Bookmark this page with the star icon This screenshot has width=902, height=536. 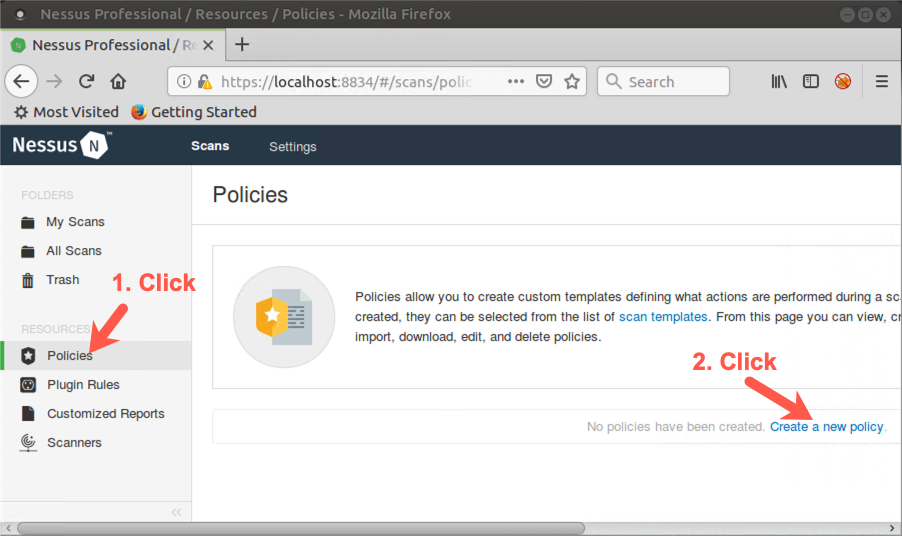[x=572, y=82]
